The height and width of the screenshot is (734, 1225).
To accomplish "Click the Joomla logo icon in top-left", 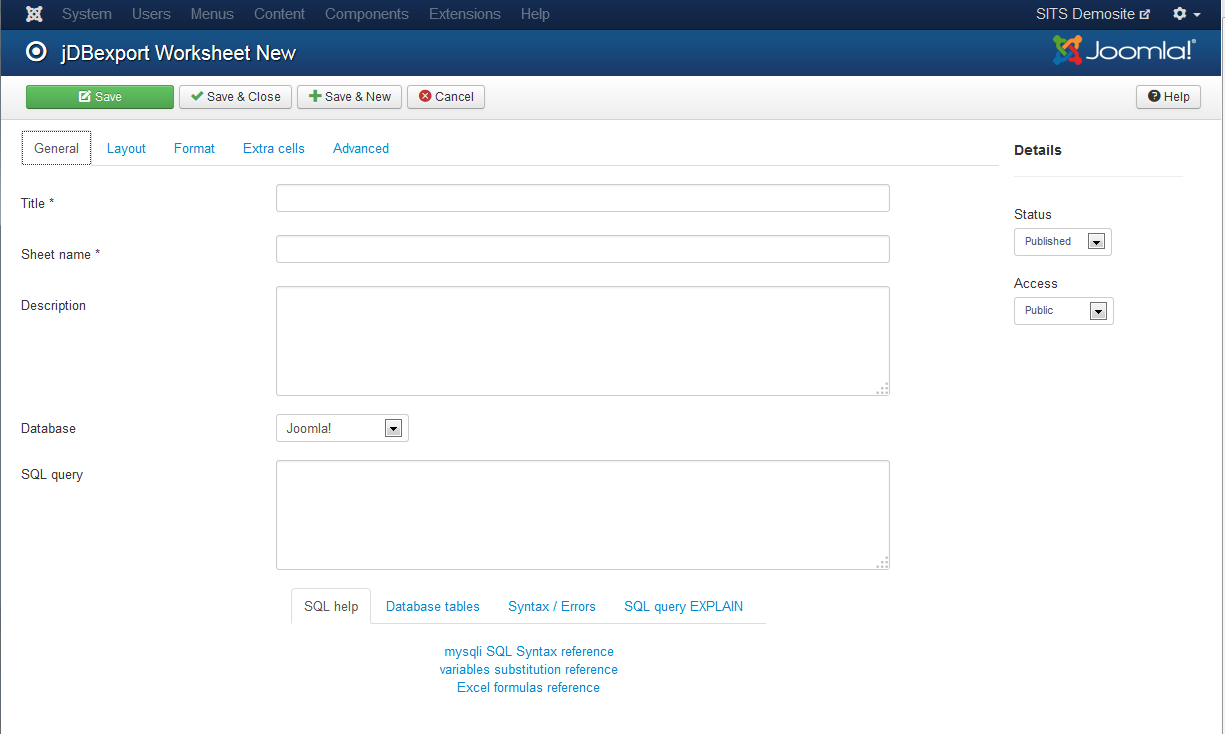I will (x=34, y=14).
